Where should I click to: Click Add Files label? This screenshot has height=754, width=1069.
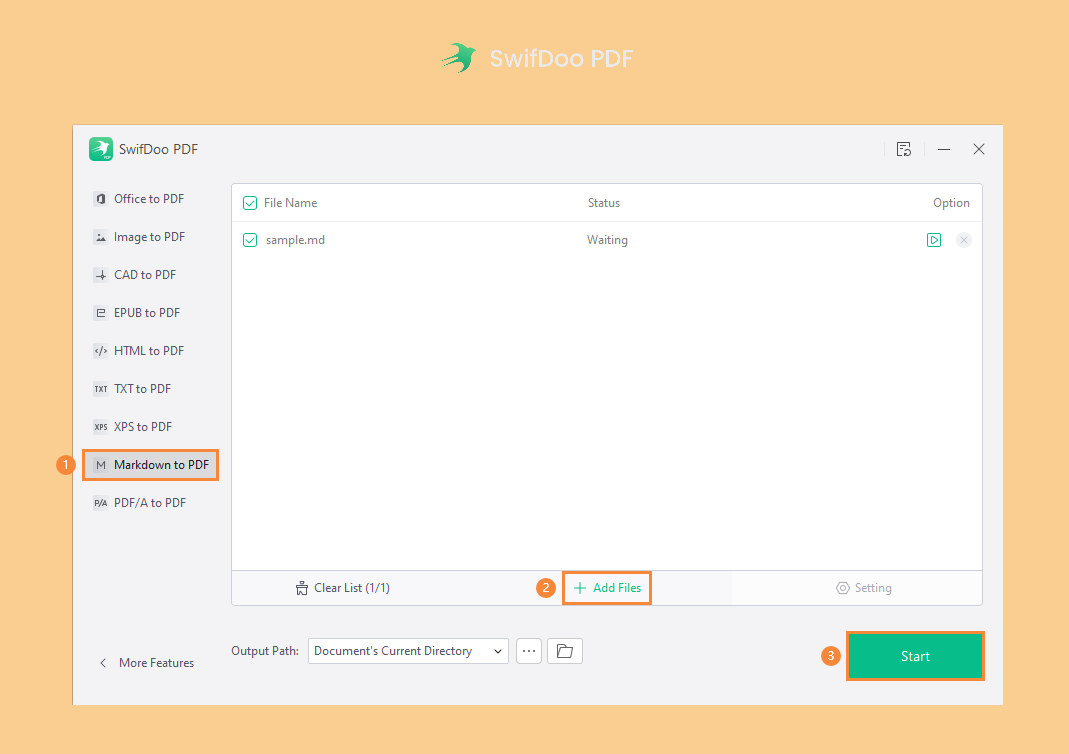[617, 588]
